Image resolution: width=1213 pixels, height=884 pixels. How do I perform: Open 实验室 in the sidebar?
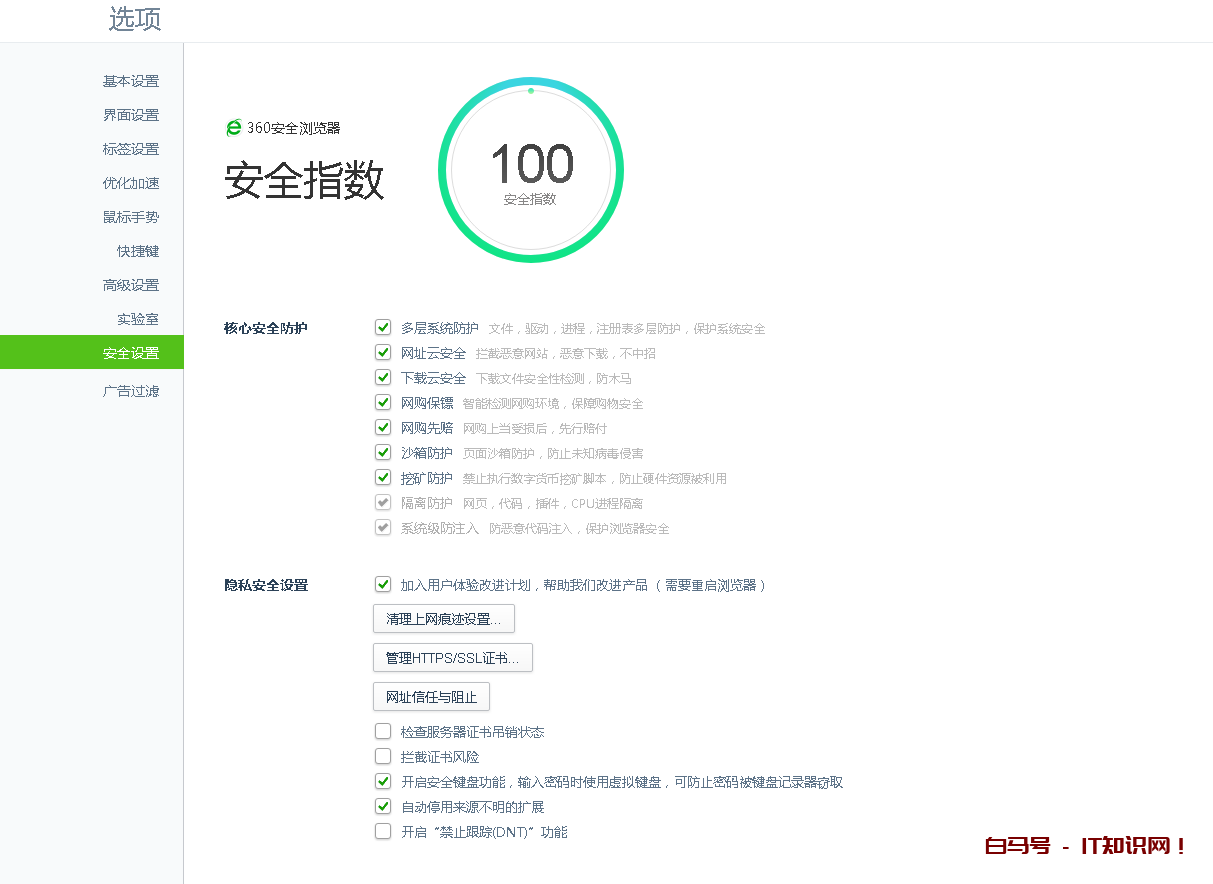pyautogui.click(x=137, y=319)
